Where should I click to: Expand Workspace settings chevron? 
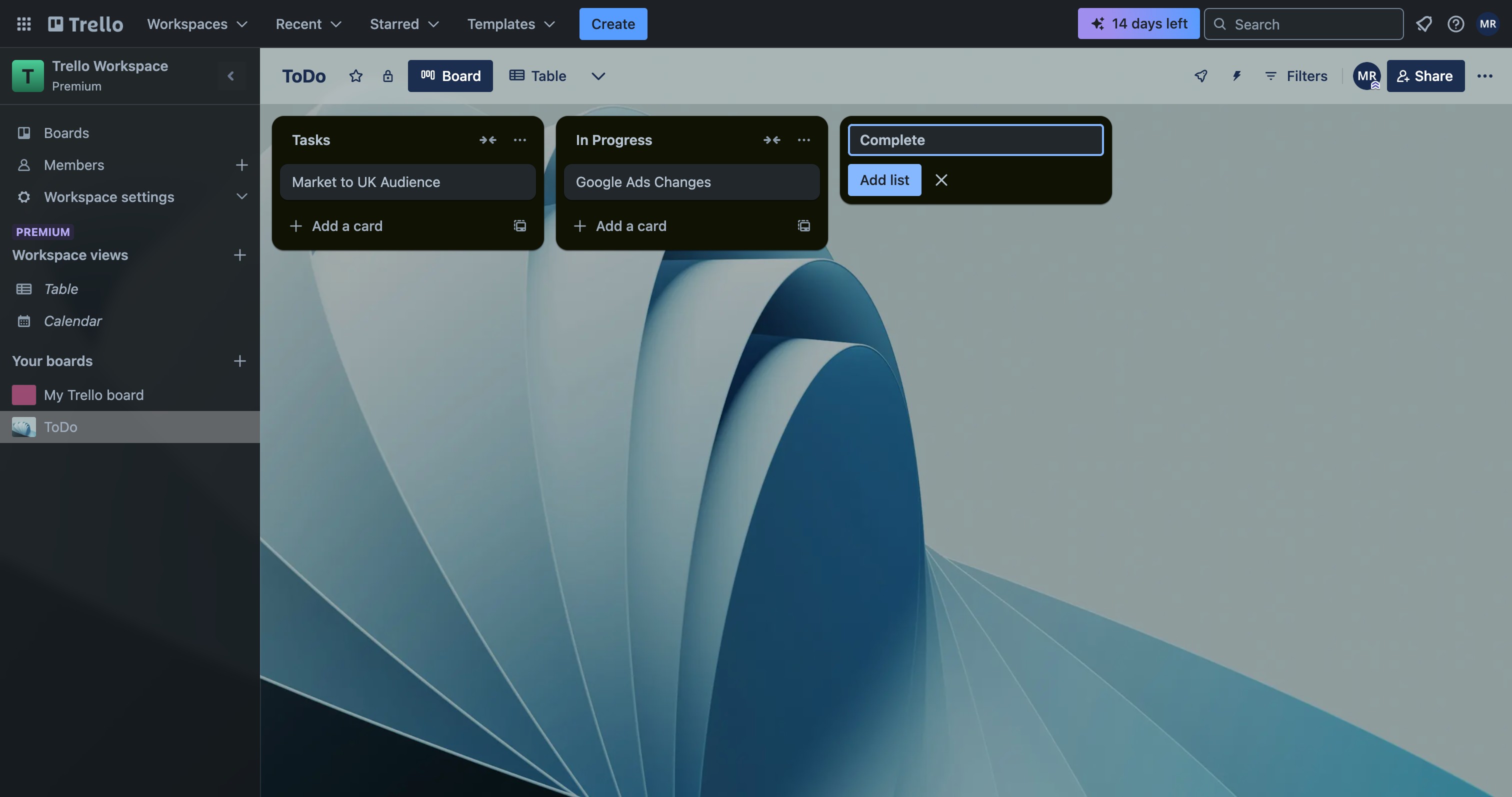[241, 196]
